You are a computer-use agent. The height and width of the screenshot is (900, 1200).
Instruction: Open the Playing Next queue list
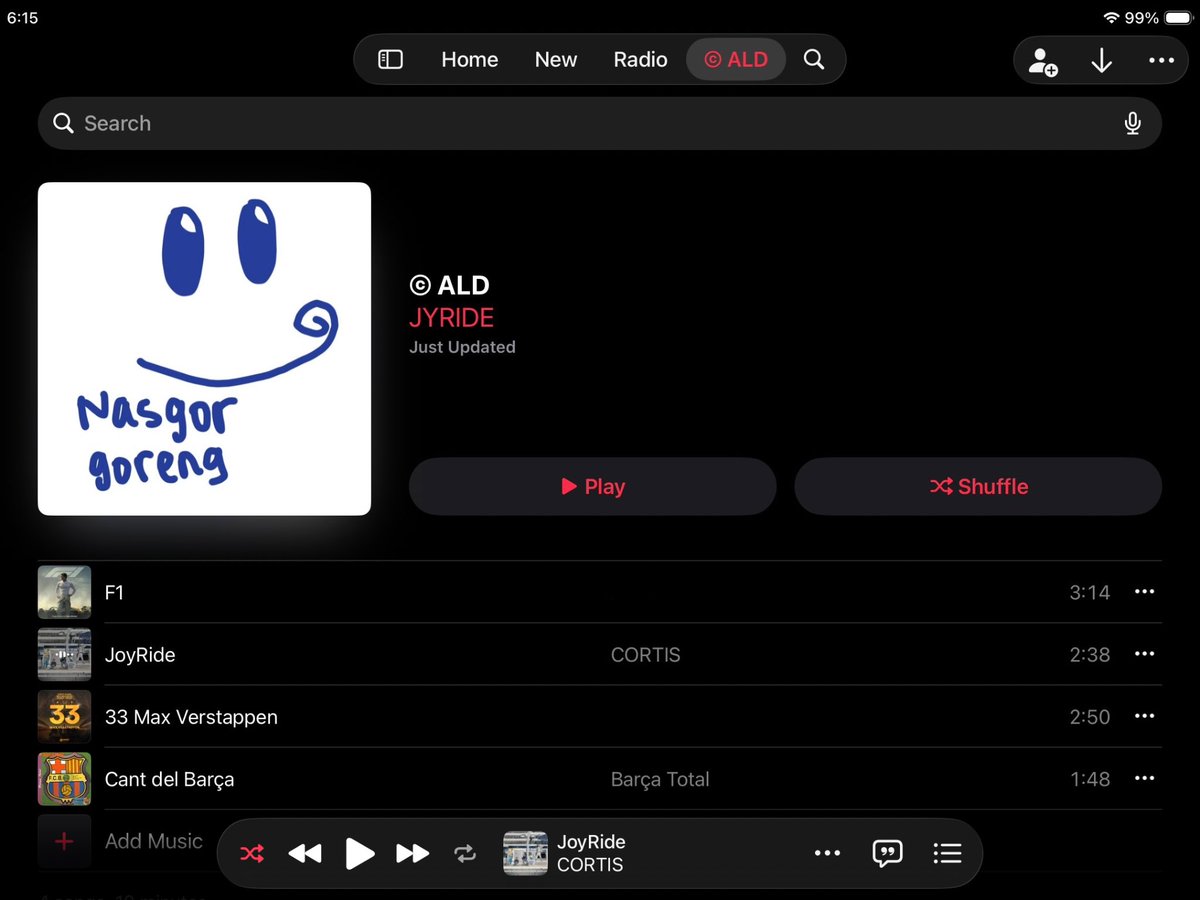pyautogui.click(x=947, y=853)
